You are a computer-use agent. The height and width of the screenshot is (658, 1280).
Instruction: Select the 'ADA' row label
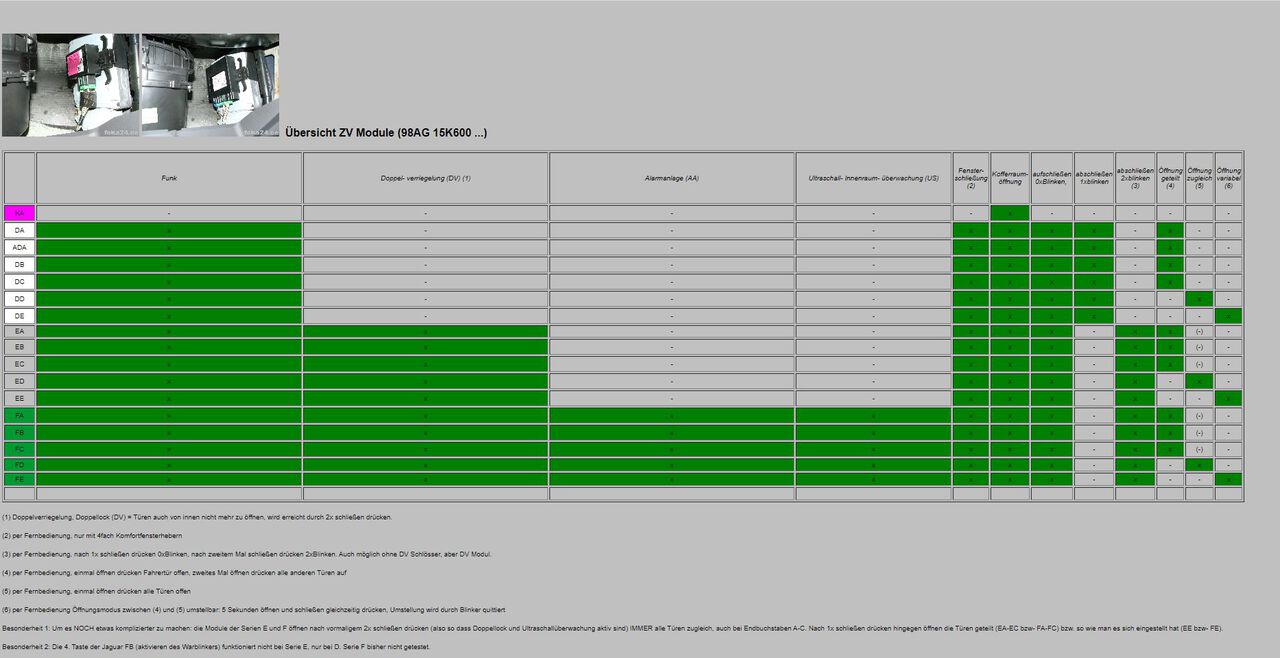(20, 247)
